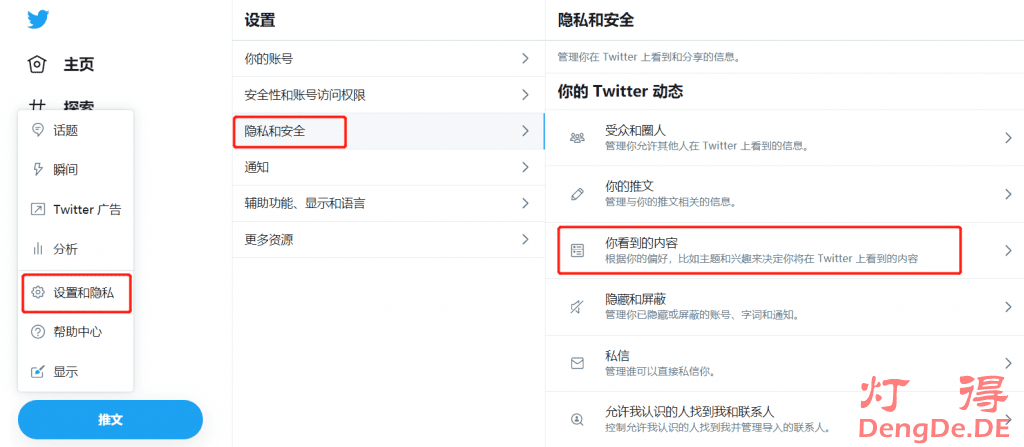The height and width of the screenshot is (447, 1024).
Task: Open 你的推文 privacy option
Action: 784,194
